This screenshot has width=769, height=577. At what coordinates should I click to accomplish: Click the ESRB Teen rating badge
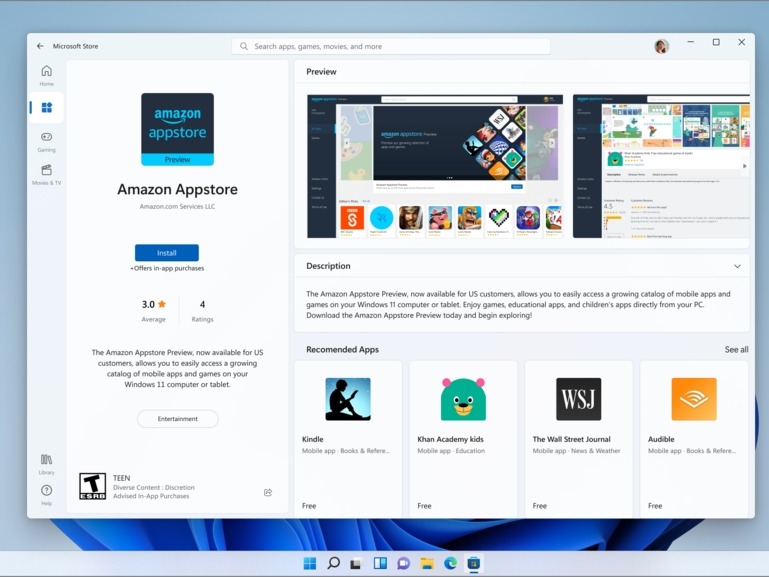click(x=93, y=486)
